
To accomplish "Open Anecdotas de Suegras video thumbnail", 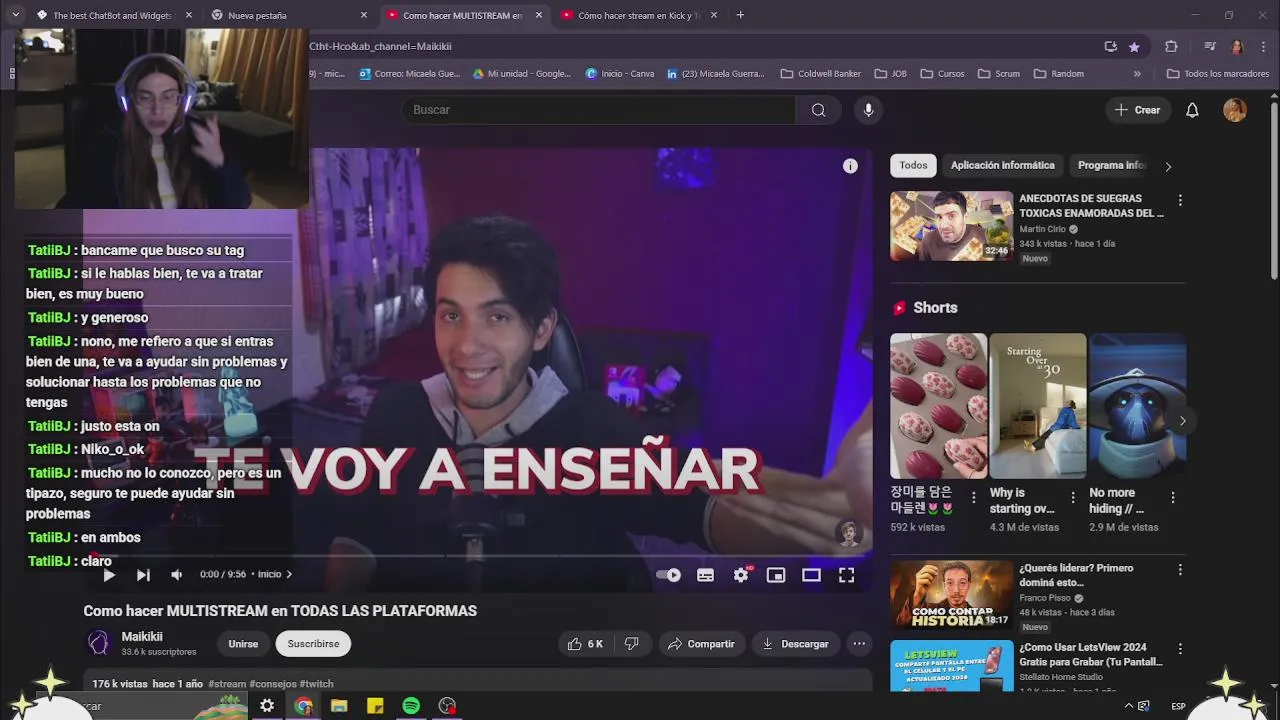I will (951, 226).
